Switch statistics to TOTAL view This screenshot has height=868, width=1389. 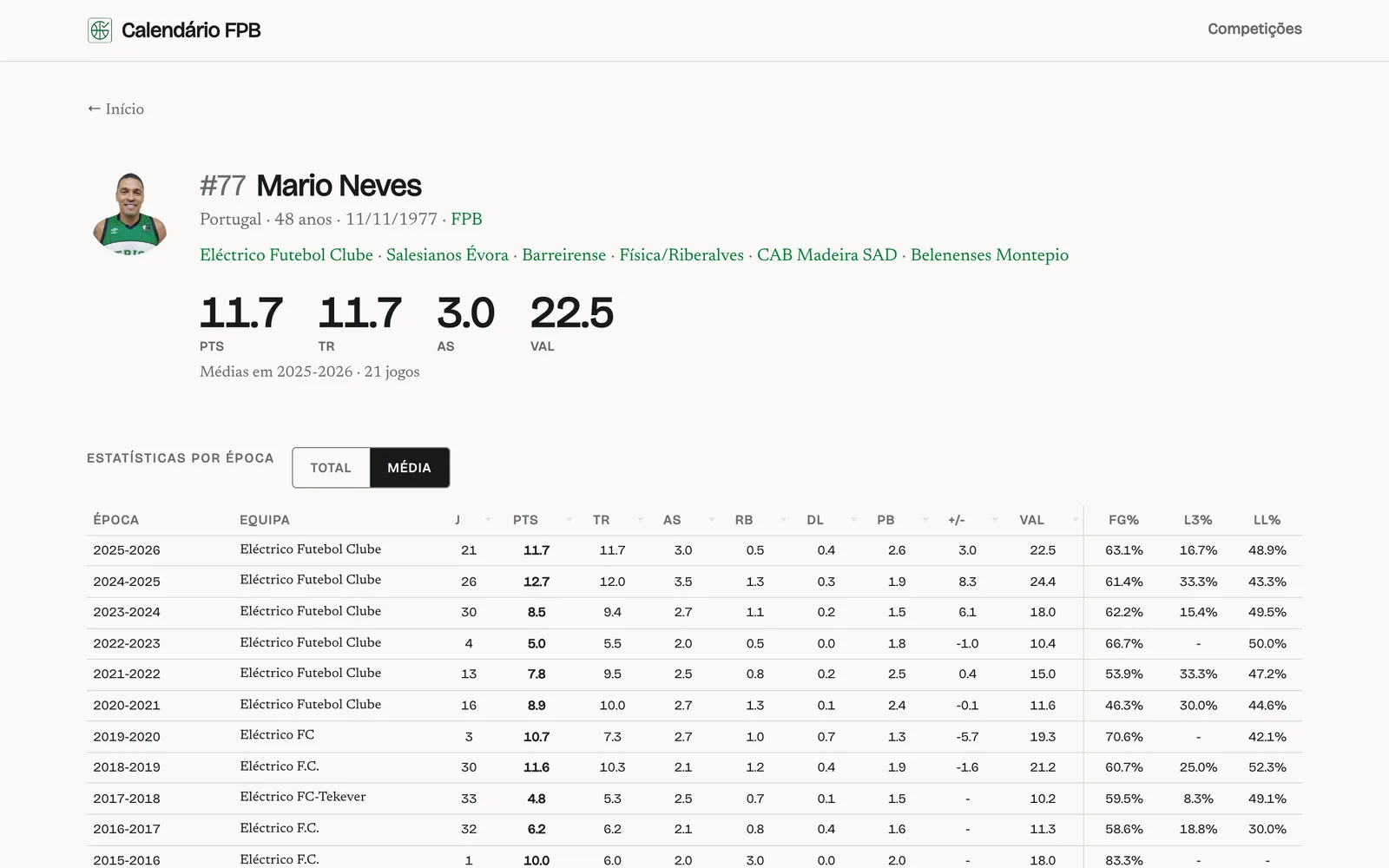(x=331, y=467)
